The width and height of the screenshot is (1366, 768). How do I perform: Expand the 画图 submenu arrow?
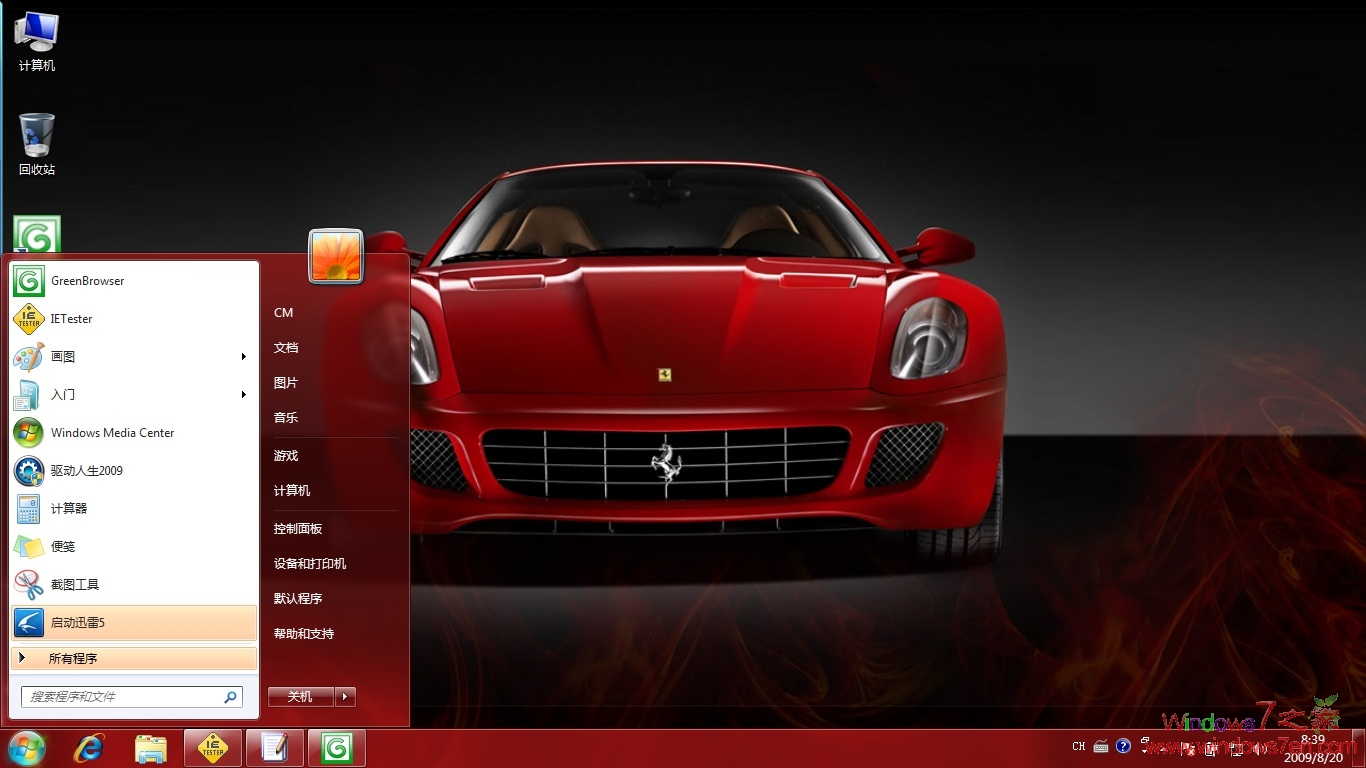243,357
